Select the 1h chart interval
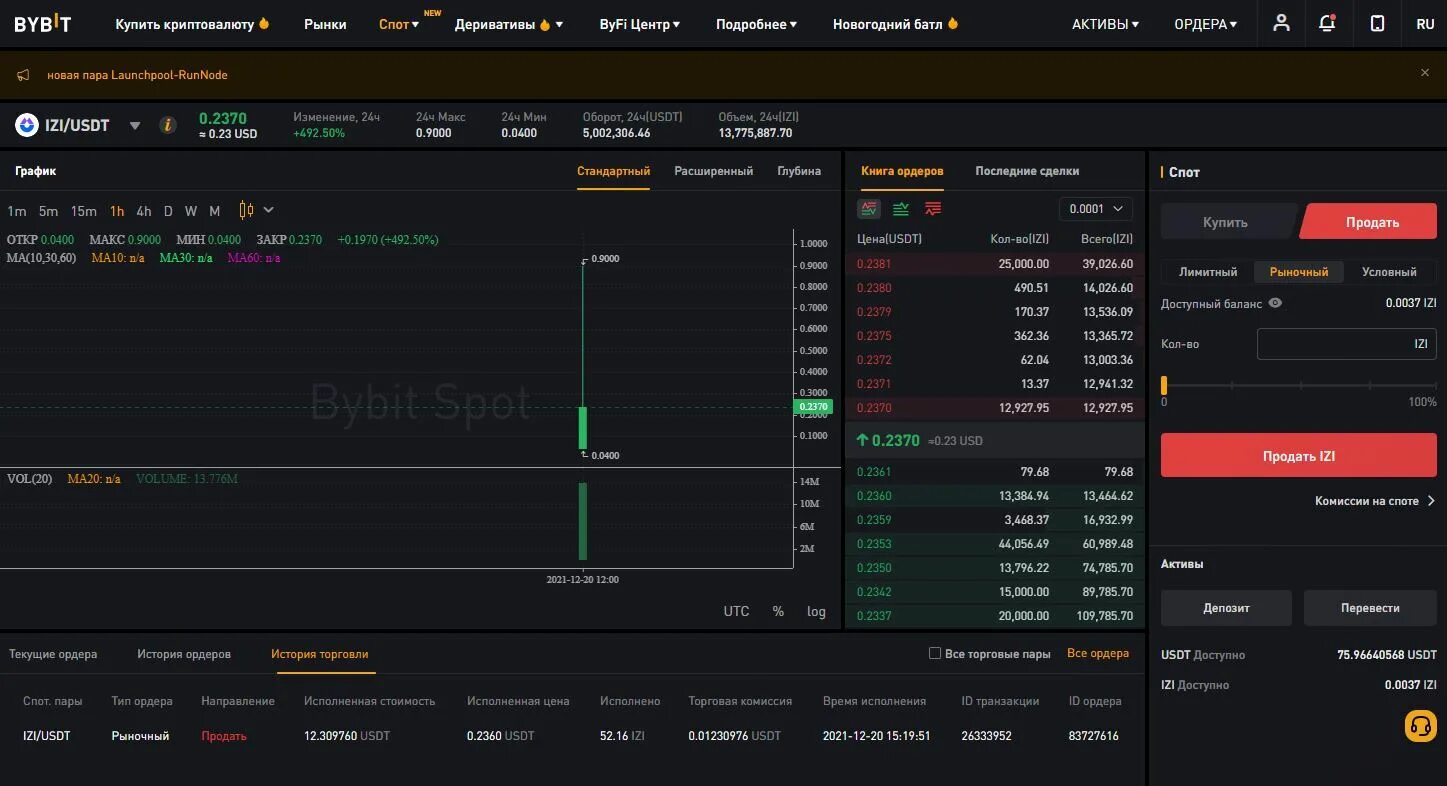 click(x=117, y=211)
